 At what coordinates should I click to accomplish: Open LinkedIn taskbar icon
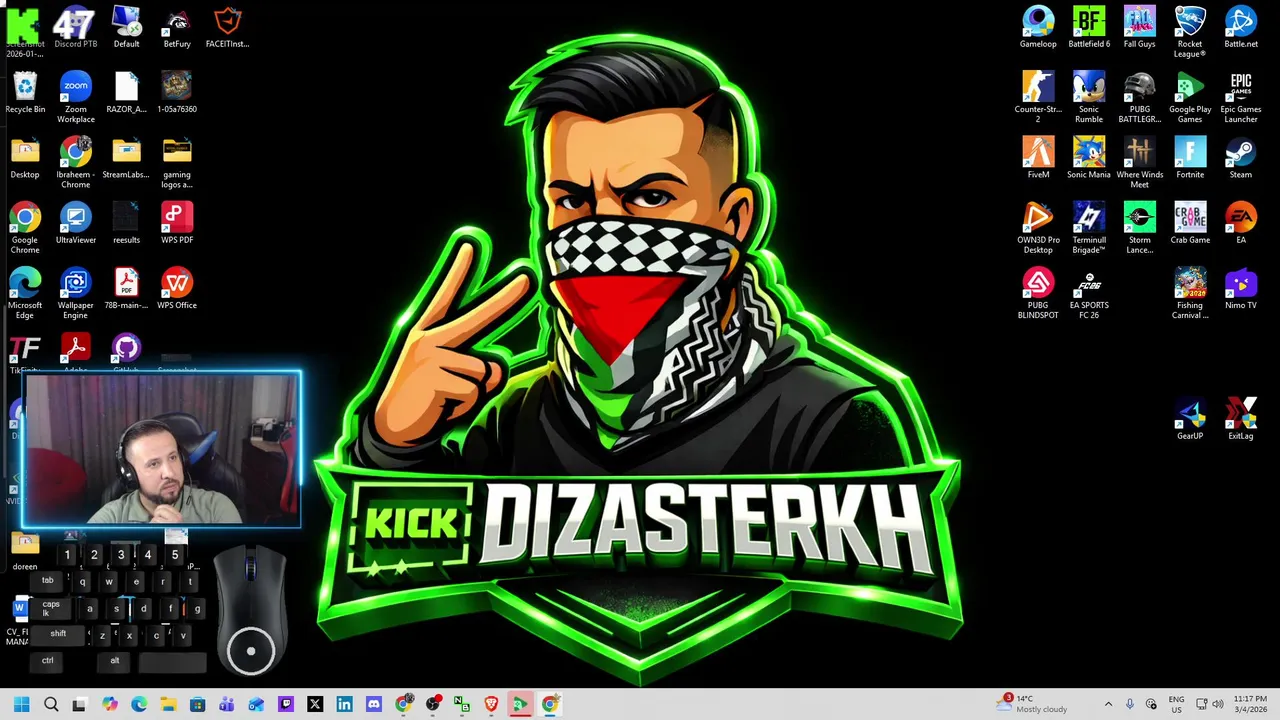coord(344,704)
